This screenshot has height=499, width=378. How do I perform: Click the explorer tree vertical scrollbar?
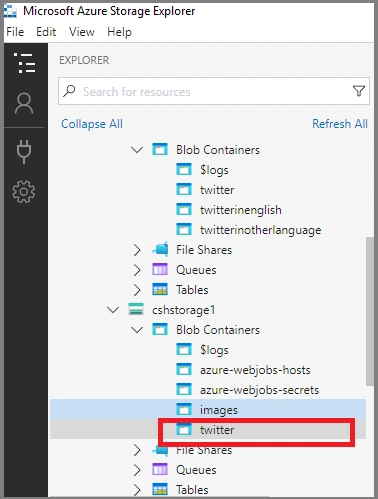pyautogui.click(x=369, y=311)
